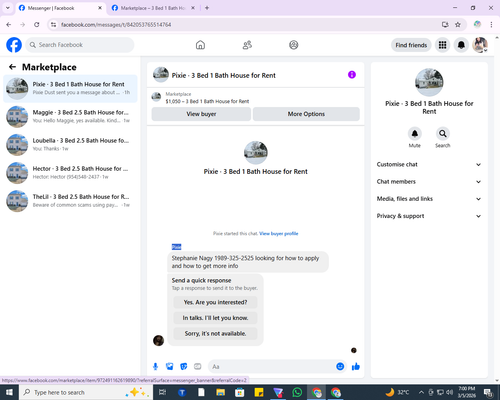The image size is (500, 400).
Task: Open the Loubella conversation
Action: pyautogui.click(x=70, y=145)
